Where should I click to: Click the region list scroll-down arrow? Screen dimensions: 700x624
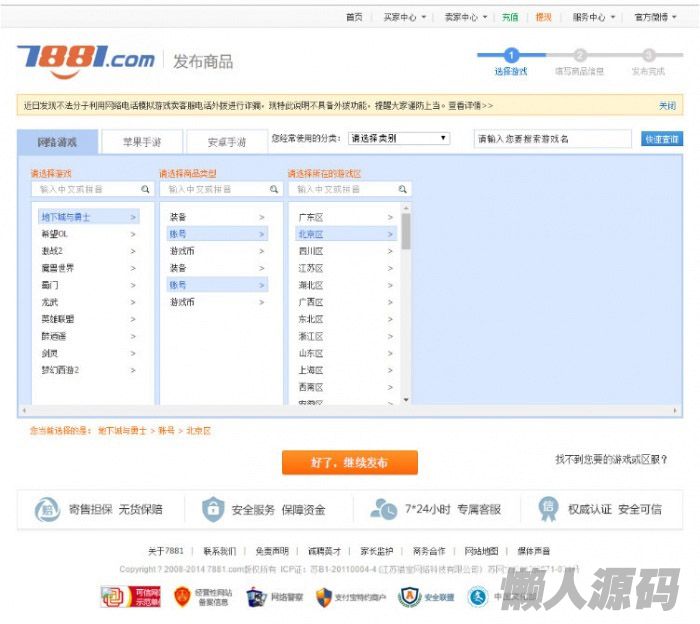pyautogui.click(x=406, y=400)
